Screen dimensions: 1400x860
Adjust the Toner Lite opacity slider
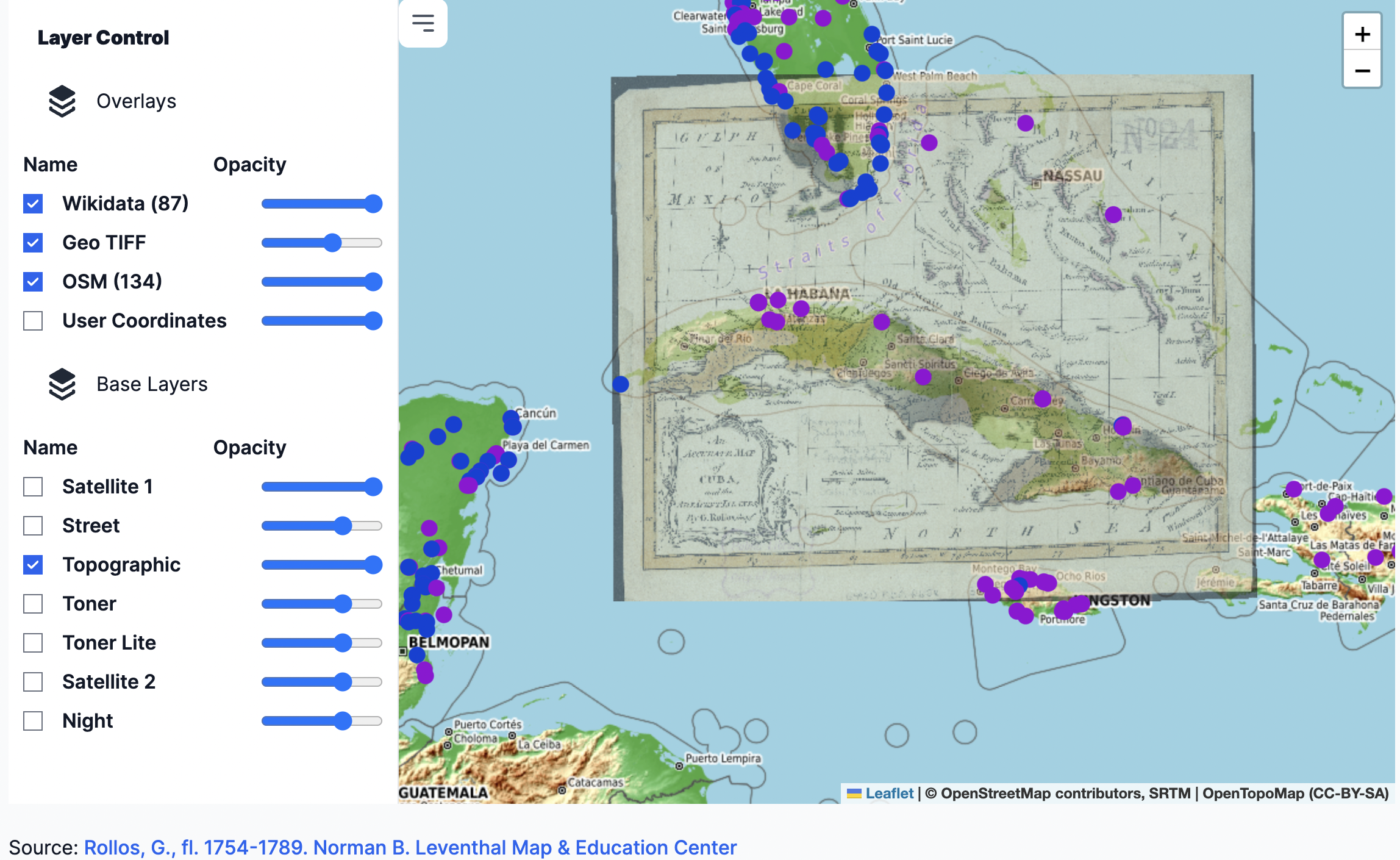tap(322, 643)
